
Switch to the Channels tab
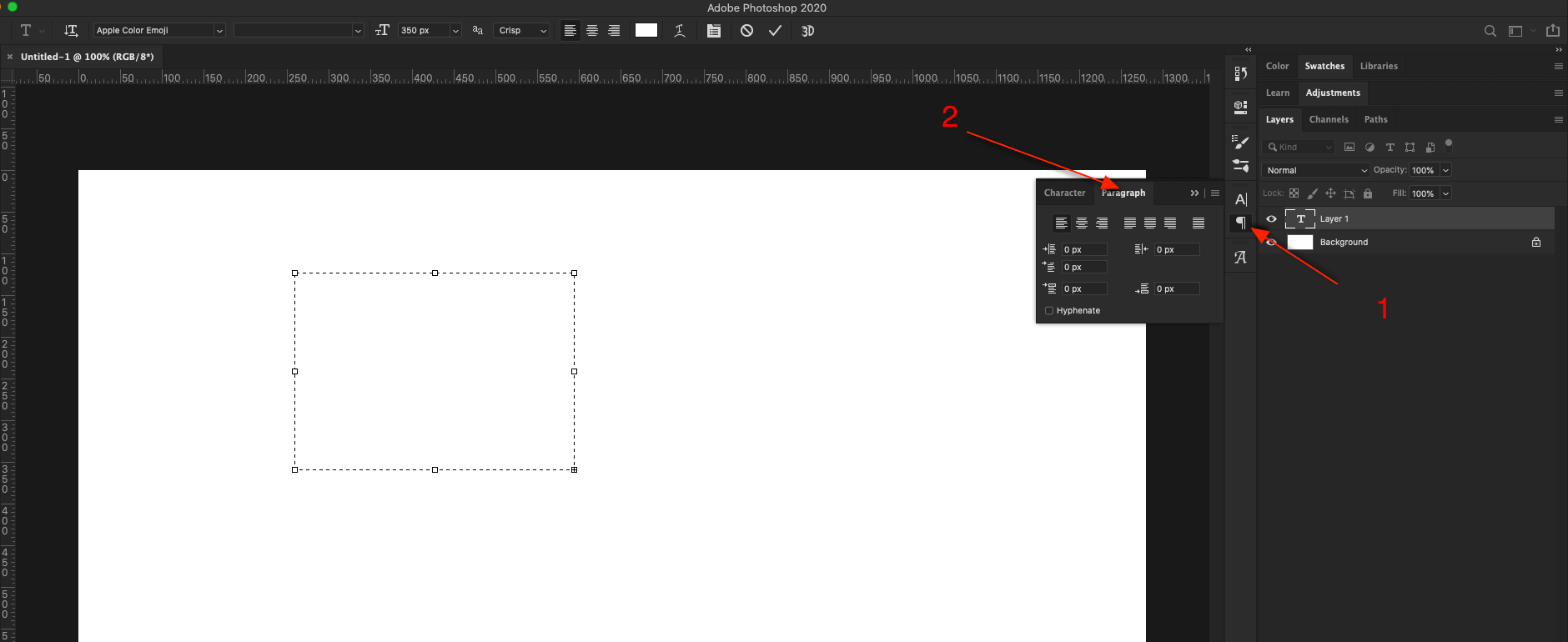coord(1329,119)
